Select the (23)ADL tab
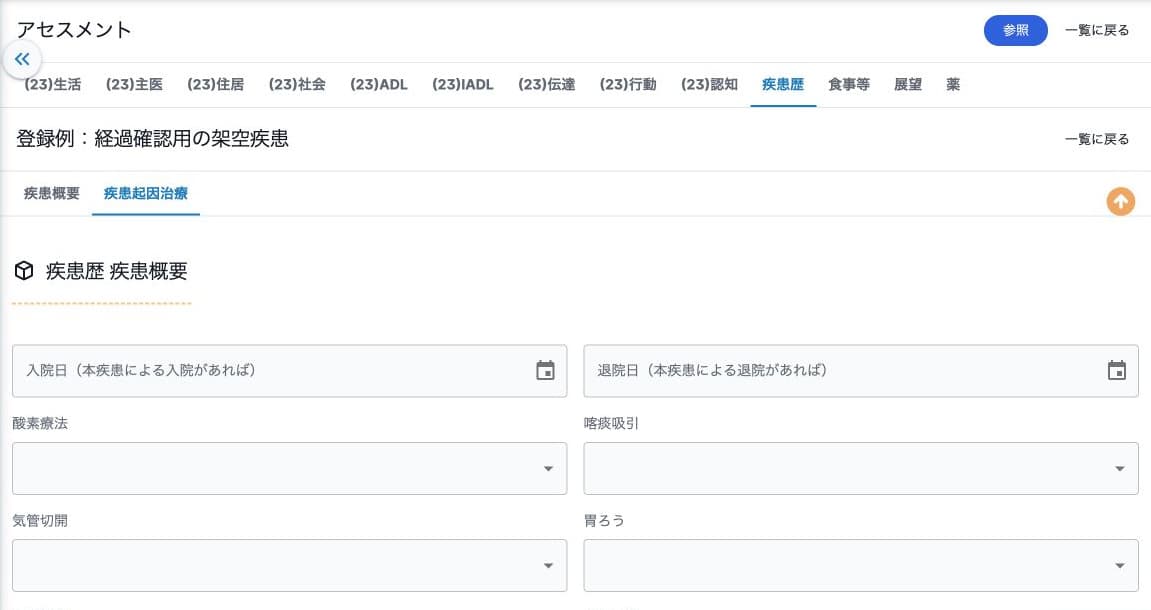The height and width of the screenshot is (610, 1151). click(x=379, y=84)
